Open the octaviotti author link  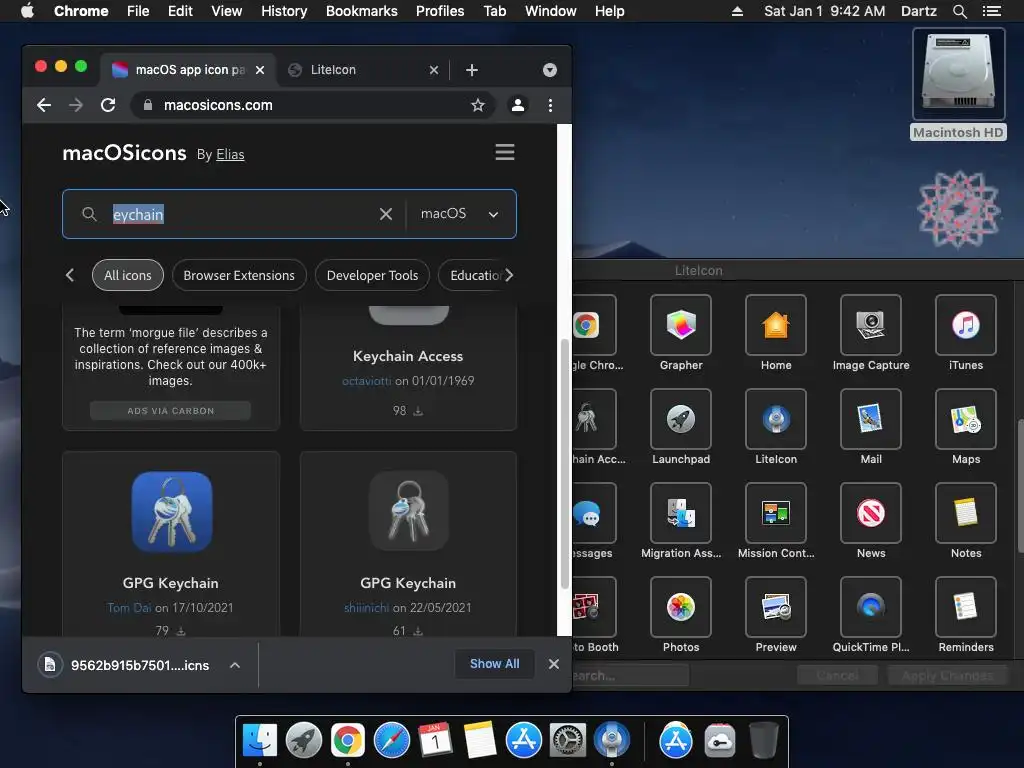[366, 381]
